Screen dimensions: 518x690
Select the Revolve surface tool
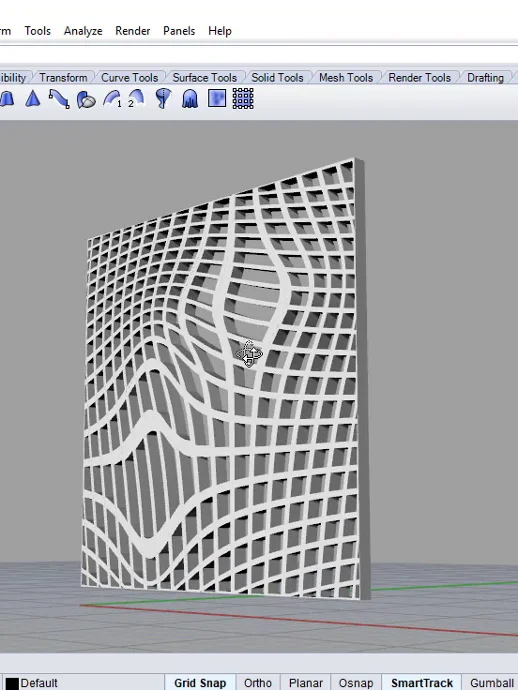(x=163, y=99)
